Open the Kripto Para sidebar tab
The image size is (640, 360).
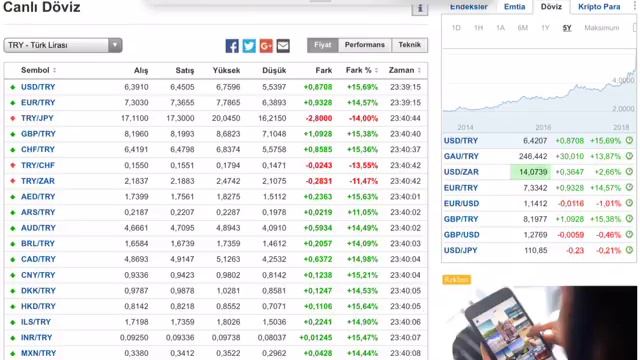599,7
